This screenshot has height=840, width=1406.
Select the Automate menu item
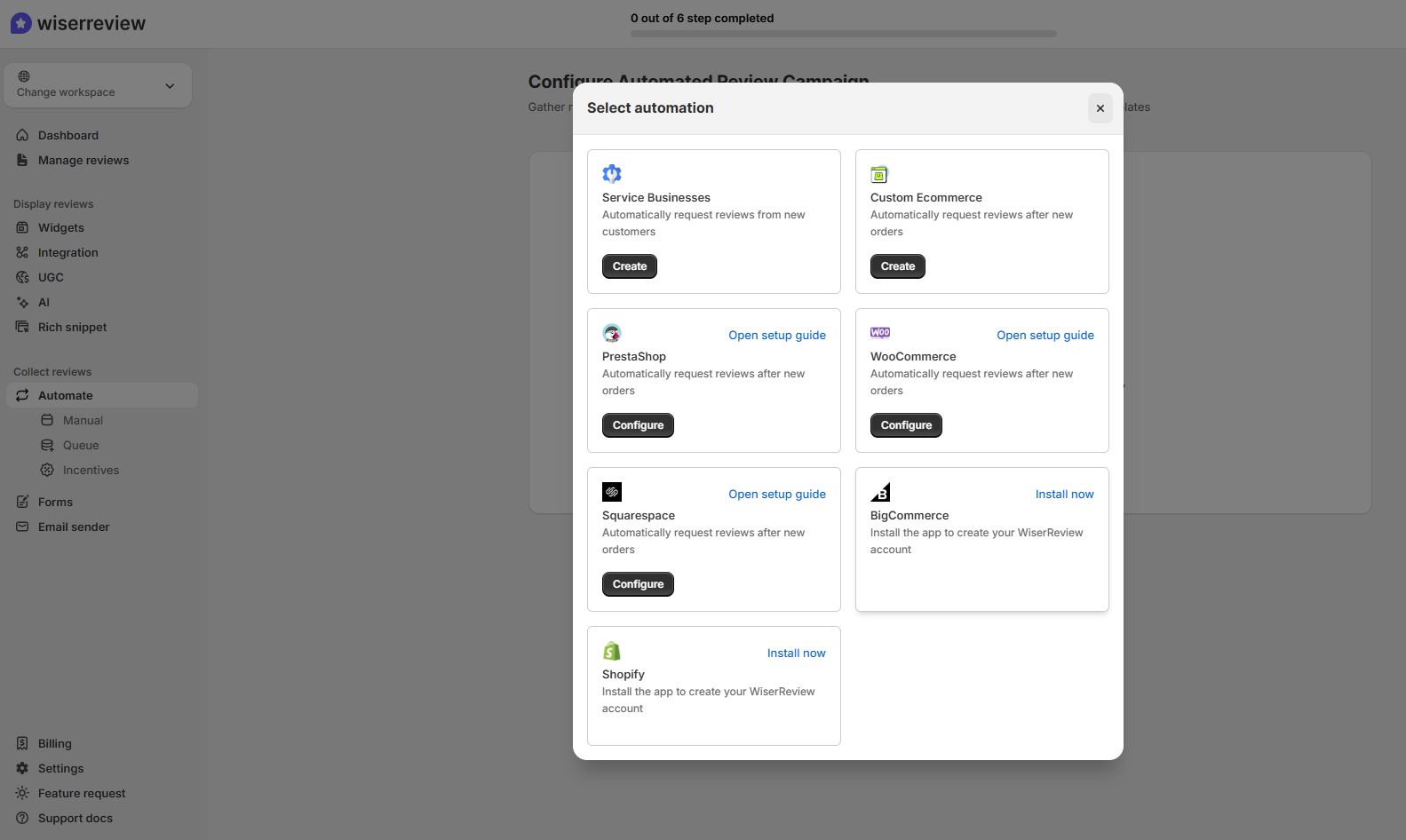tap(102, 395)
